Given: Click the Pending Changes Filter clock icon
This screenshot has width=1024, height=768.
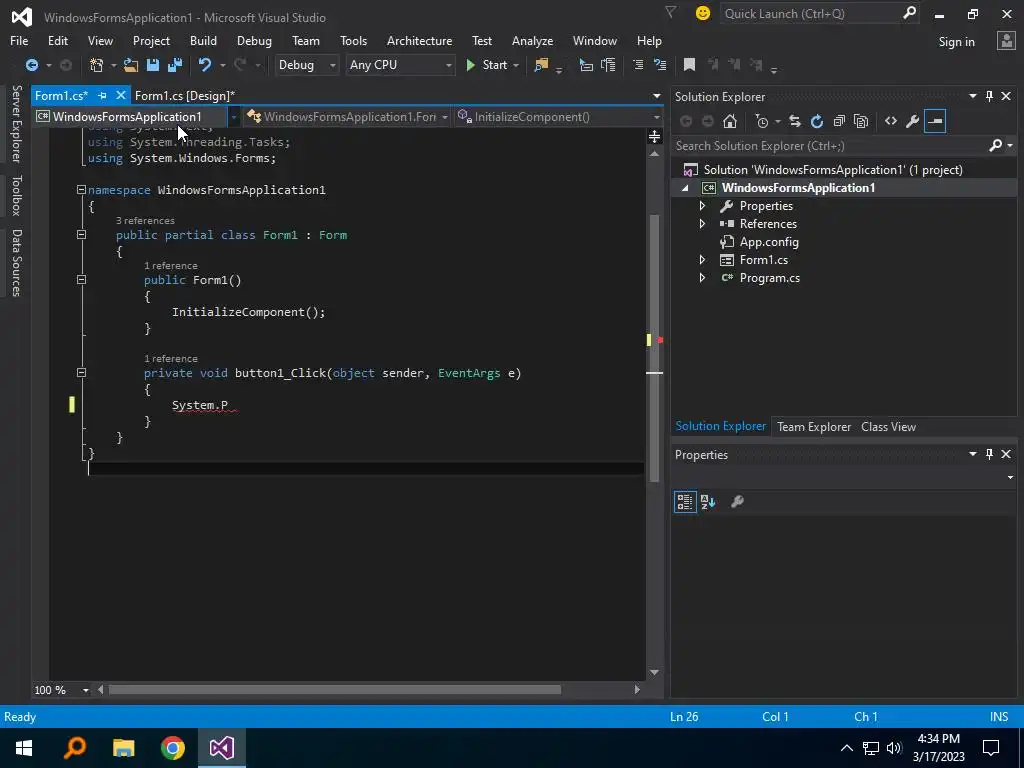Looking at the screenshot, I should (x=761, y=121).
